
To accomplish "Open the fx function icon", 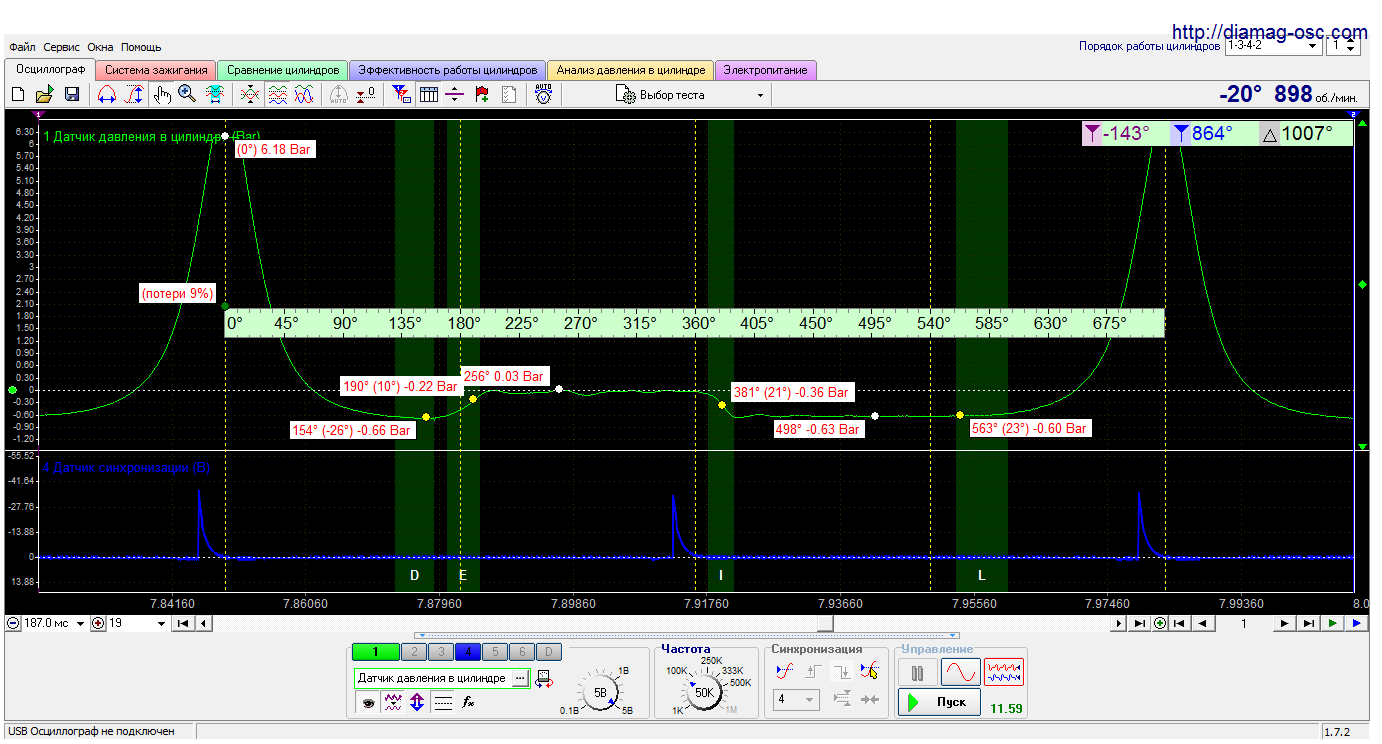I will coord(468,702).
